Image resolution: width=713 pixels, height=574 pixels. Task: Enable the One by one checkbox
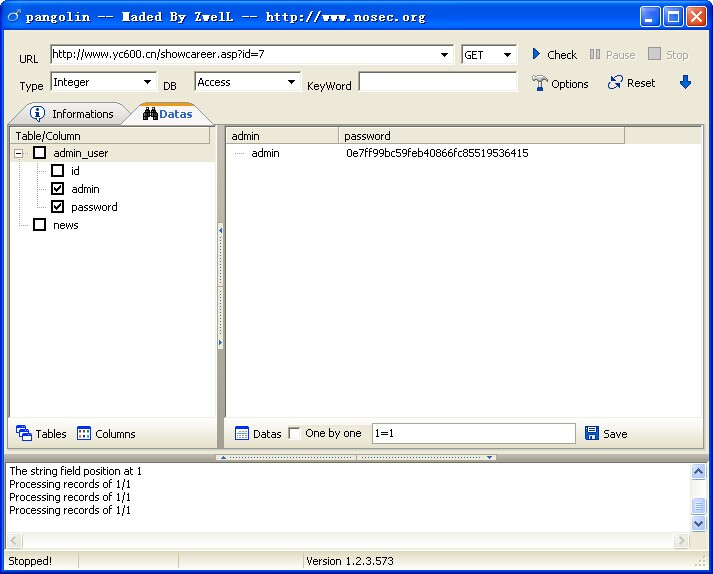point(294,433)
